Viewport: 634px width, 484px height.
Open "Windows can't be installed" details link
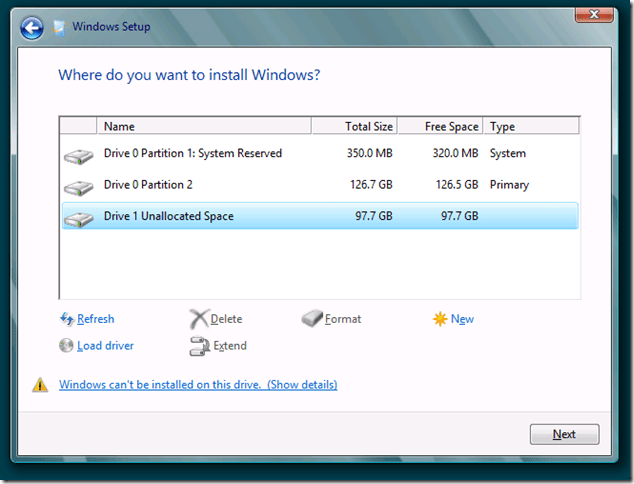[x=198, y=385]
